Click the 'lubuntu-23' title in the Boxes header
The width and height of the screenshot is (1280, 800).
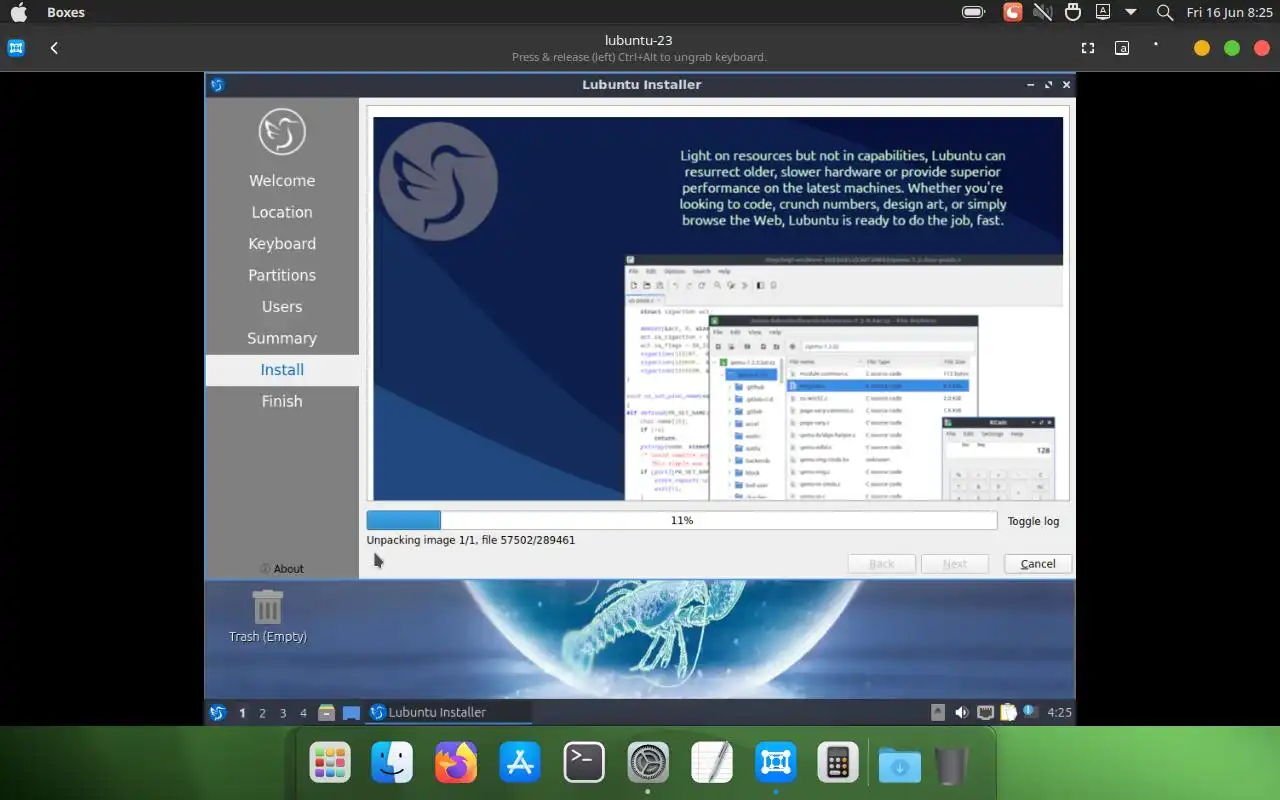coord(639,41)
